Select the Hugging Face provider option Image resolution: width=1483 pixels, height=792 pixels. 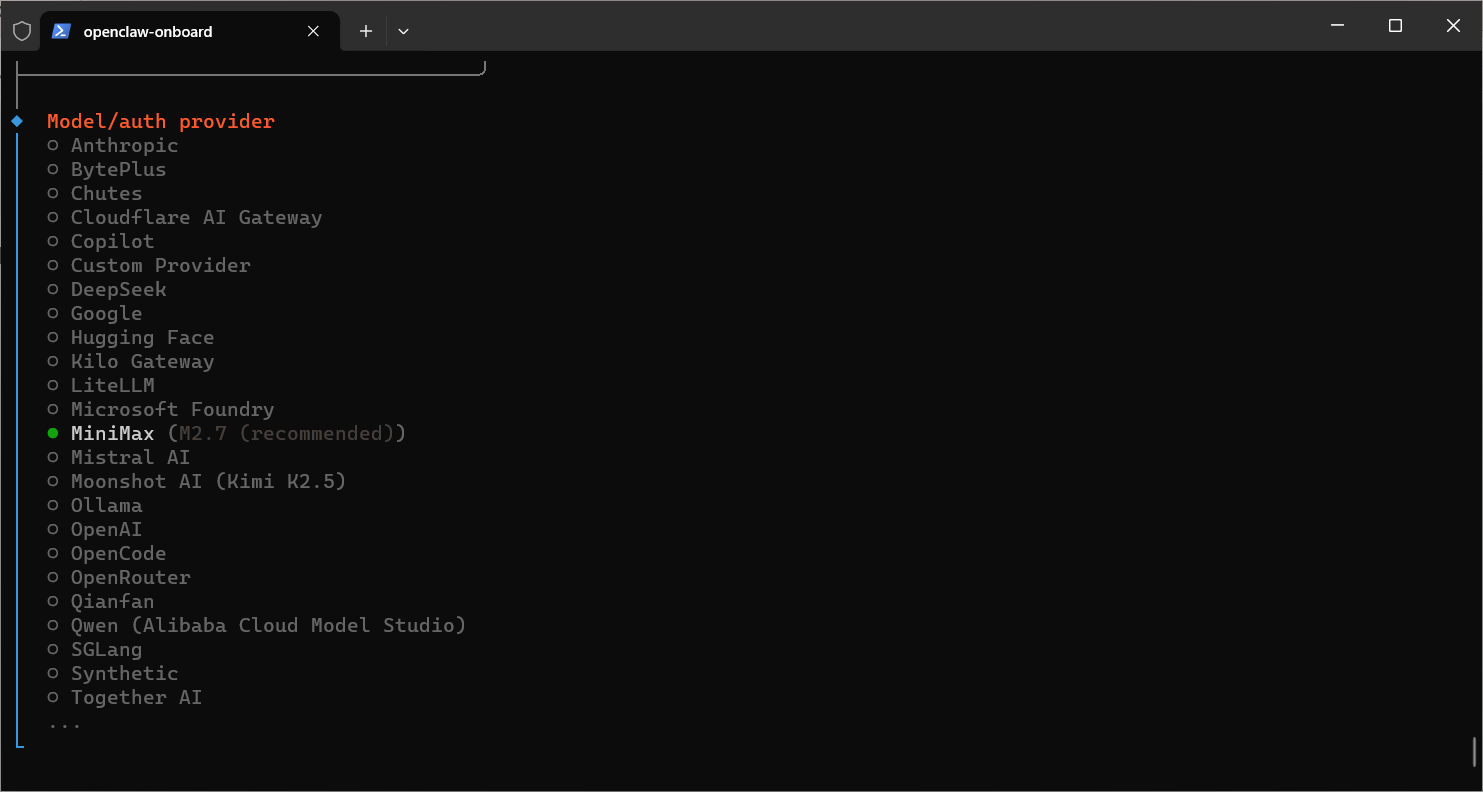click(131, 337)
